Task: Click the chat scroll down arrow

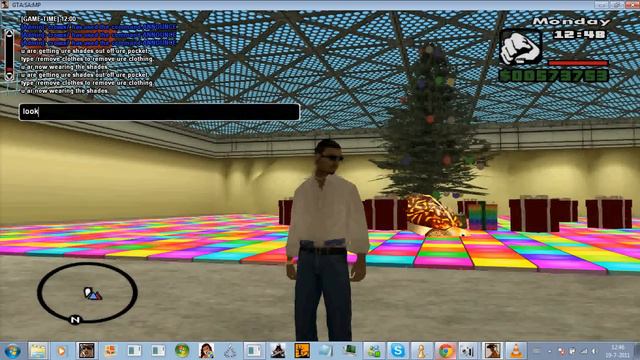Action: 9,76
